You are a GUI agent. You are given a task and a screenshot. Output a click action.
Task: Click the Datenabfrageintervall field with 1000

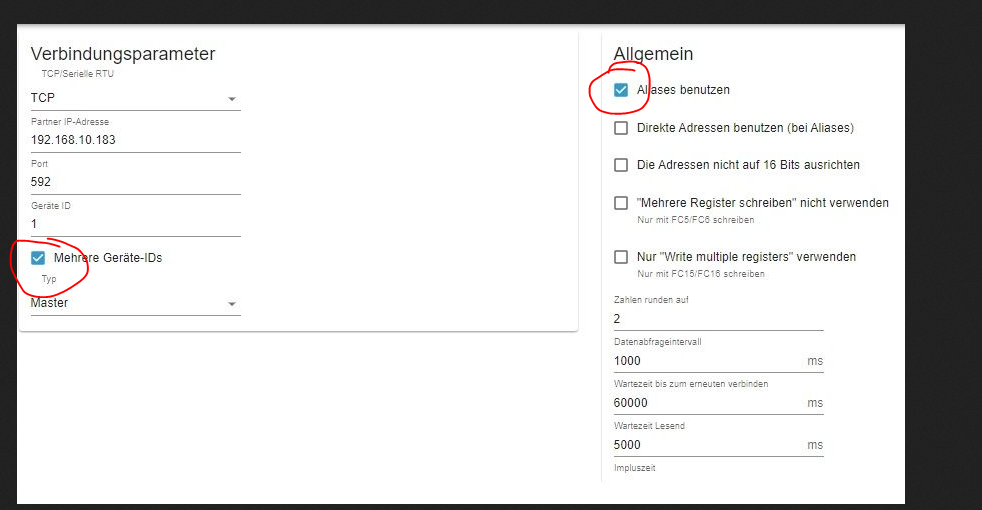tap(718, 361)
